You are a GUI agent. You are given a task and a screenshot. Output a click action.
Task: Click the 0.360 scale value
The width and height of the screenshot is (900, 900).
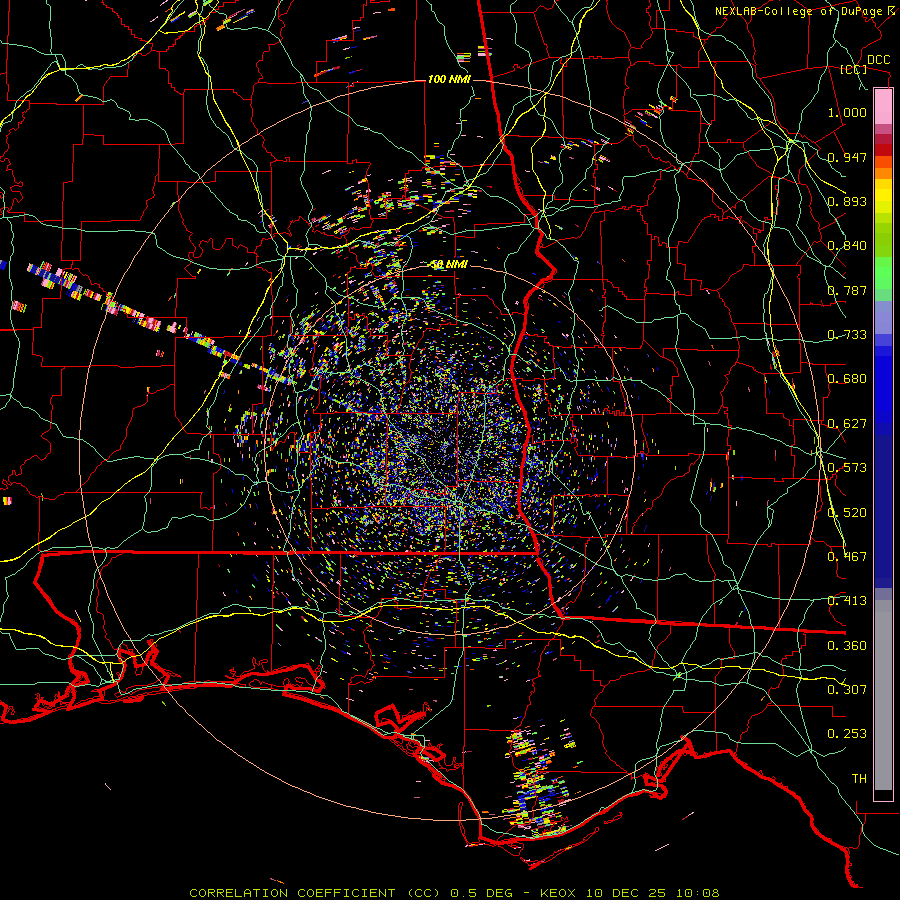point(847,646)
